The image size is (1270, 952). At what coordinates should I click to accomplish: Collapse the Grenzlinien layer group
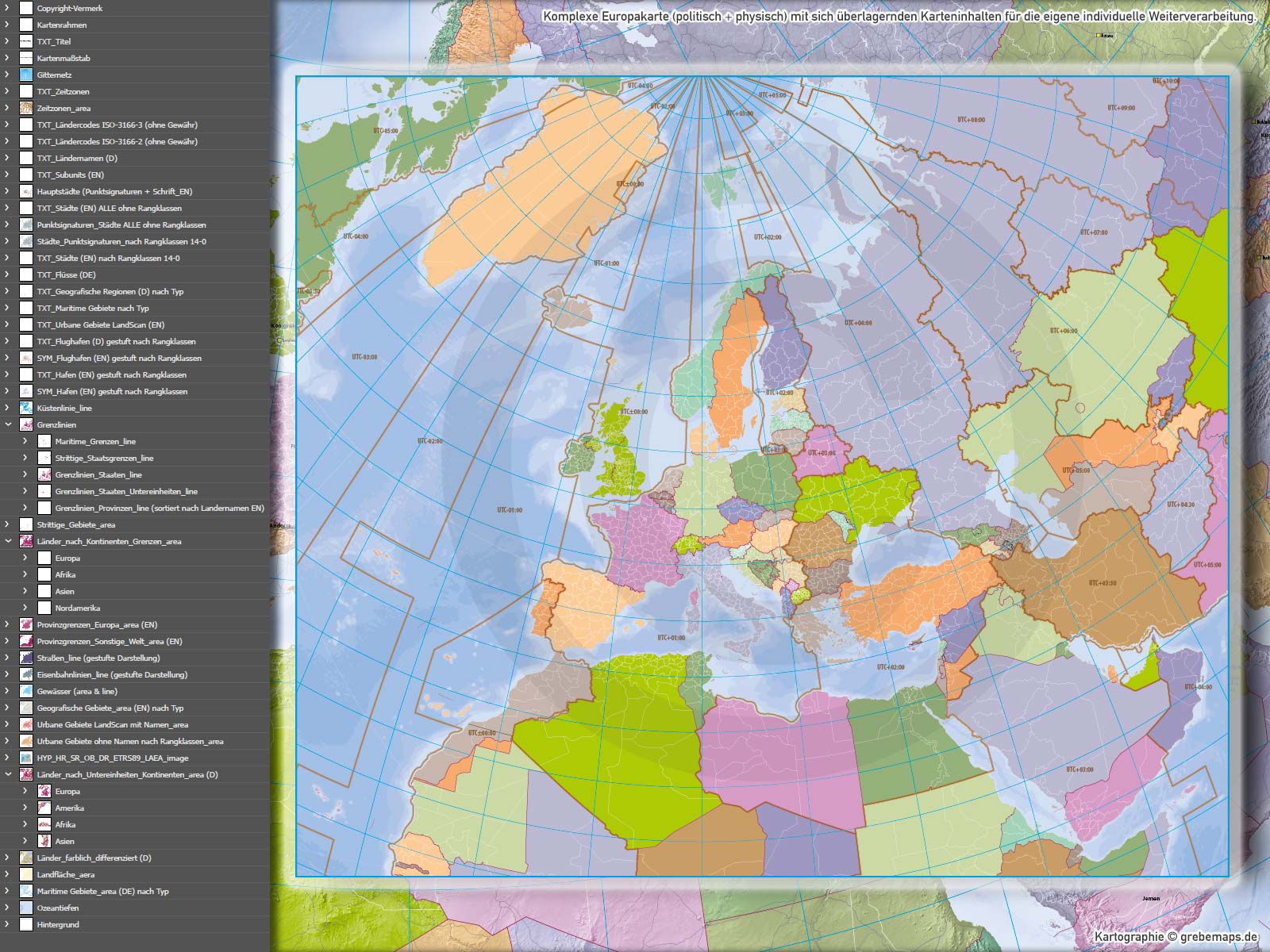coord(8,424)
